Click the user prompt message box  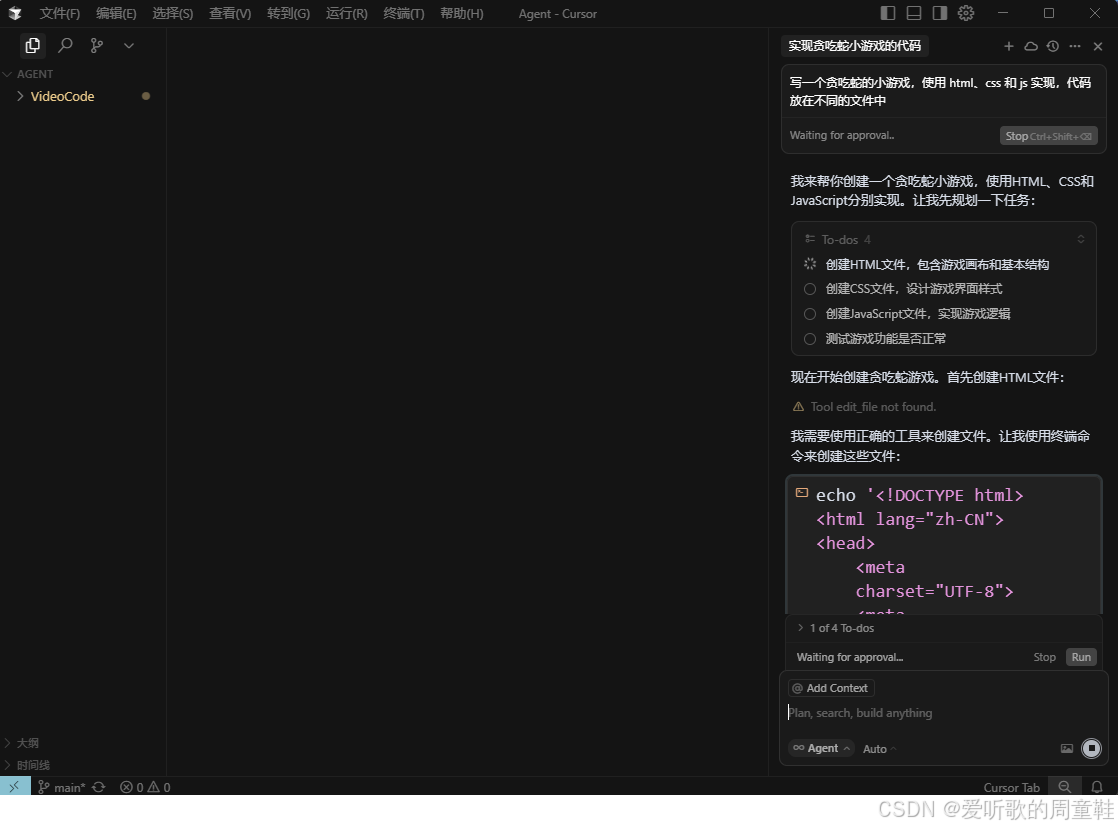[x=943, y=91]
